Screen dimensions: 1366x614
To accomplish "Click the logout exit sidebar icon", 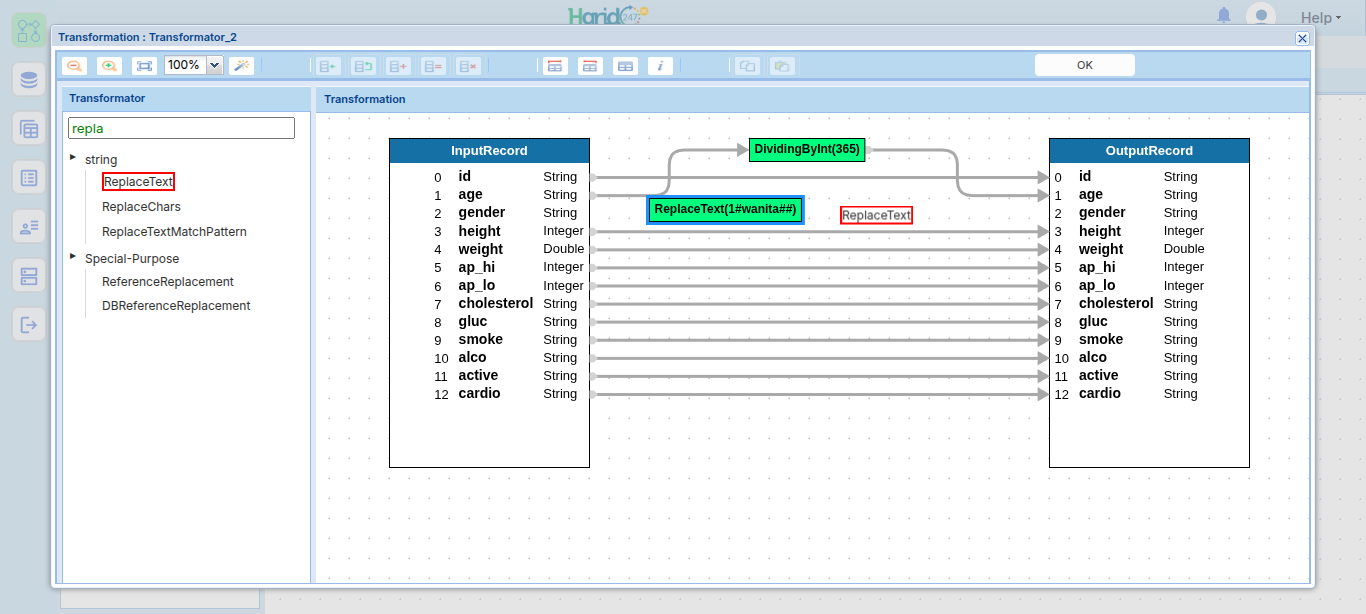I will pyautogui.click(x=29, y=324).
